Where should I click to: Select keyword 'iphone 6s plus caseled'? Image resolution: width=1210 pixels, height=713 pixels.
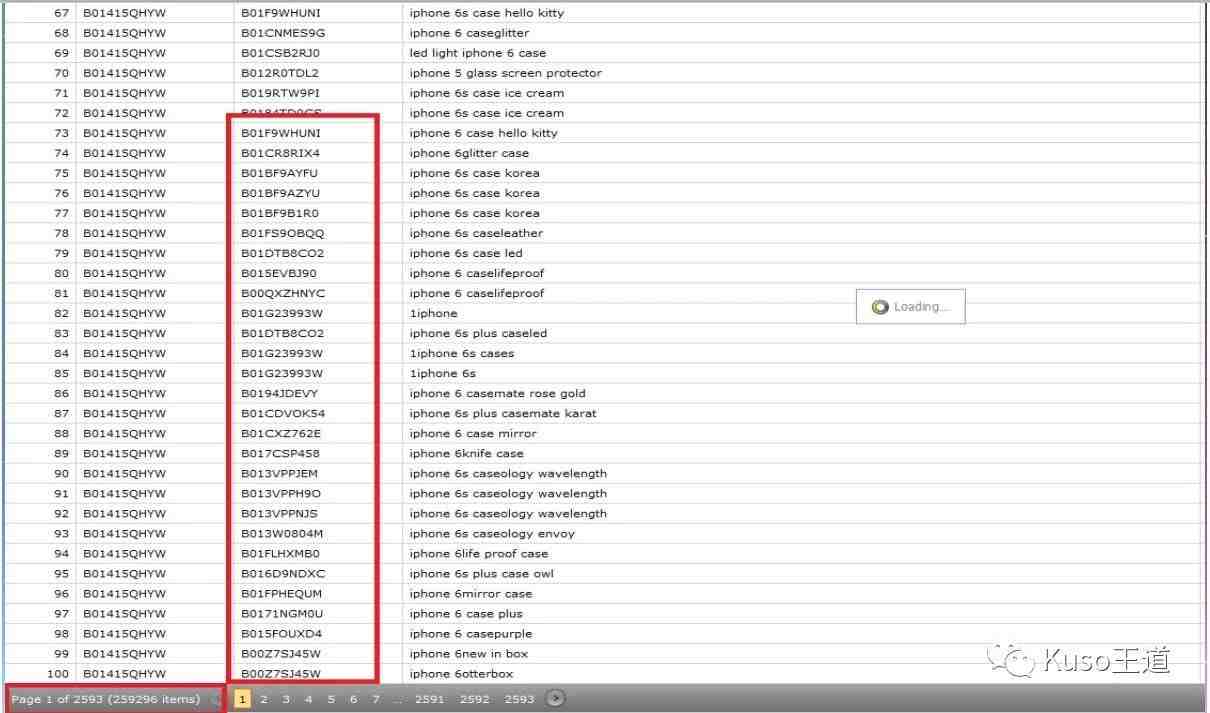(x=478, y=333)
